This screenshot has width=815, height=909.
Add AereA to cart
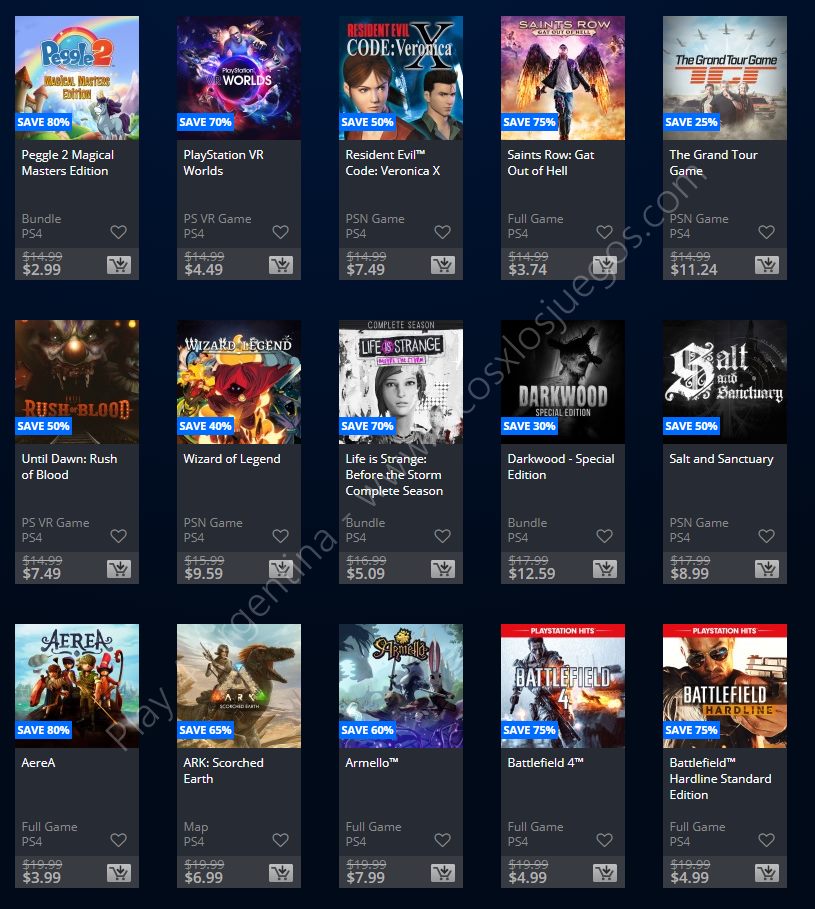[x=119, y=873]
